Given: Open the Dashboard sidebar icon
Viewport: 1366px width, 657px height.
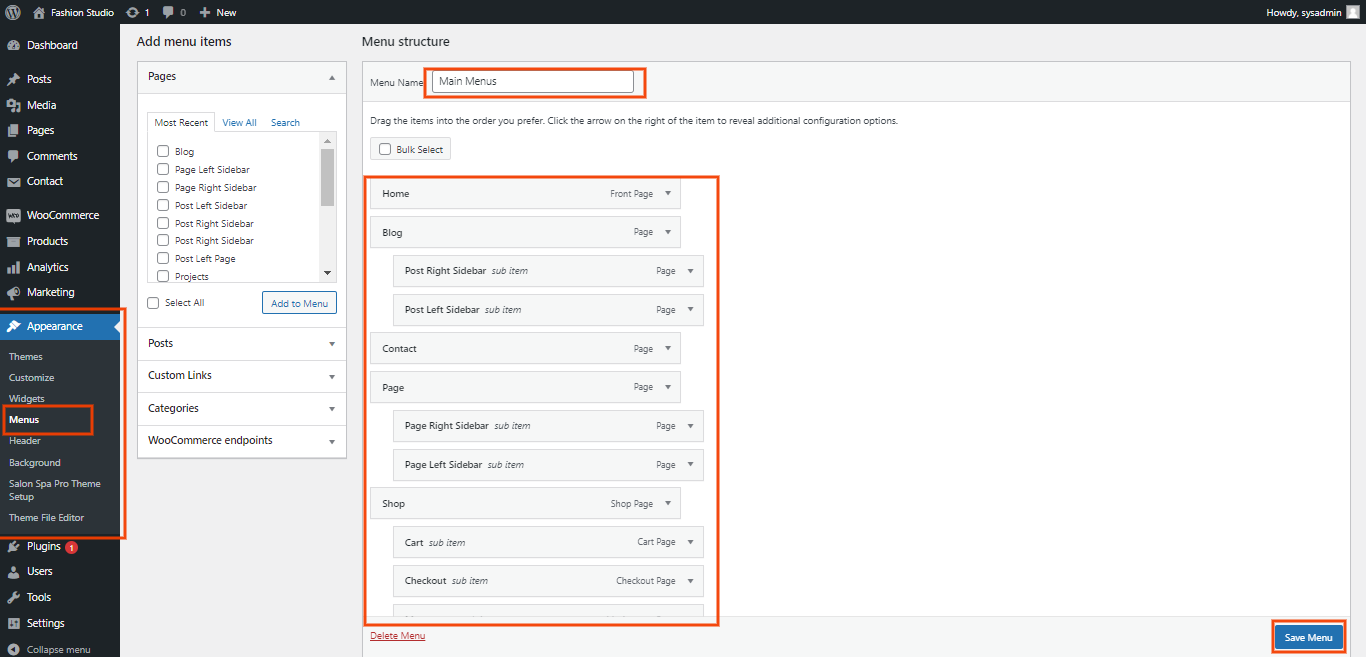Looking at the screenshot, I should [x=13, y=45].
